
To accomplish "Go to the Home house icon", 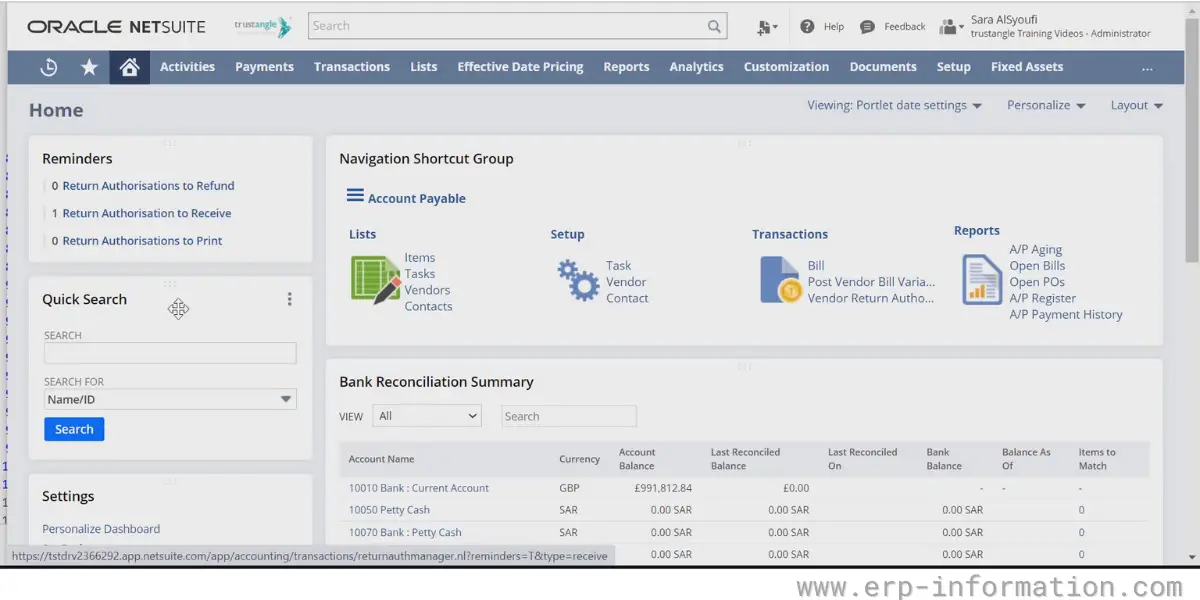I will pyautogui.click(x=129, y=67).
